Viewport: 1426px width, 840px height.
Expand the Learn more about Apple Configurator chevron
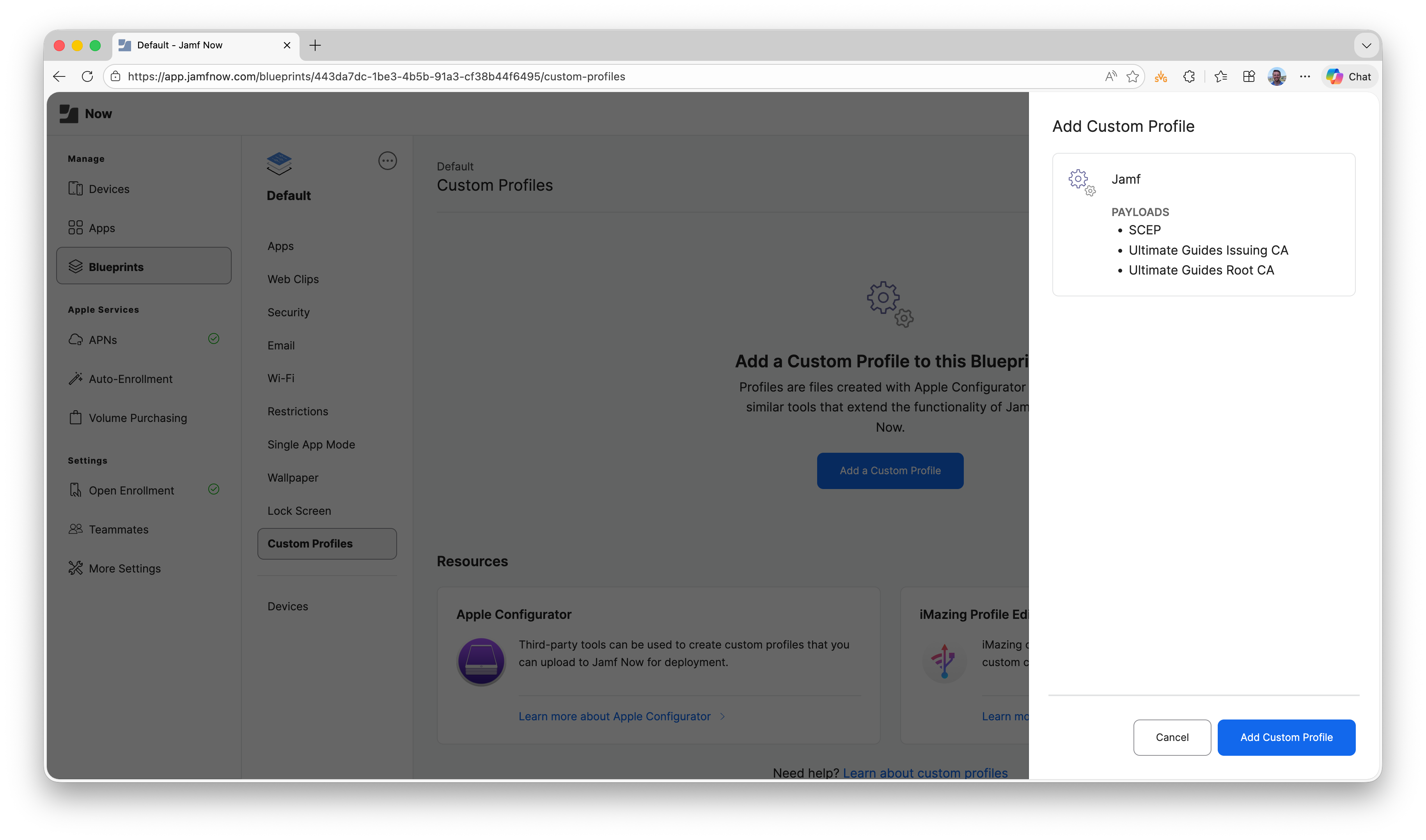(722, 716)
